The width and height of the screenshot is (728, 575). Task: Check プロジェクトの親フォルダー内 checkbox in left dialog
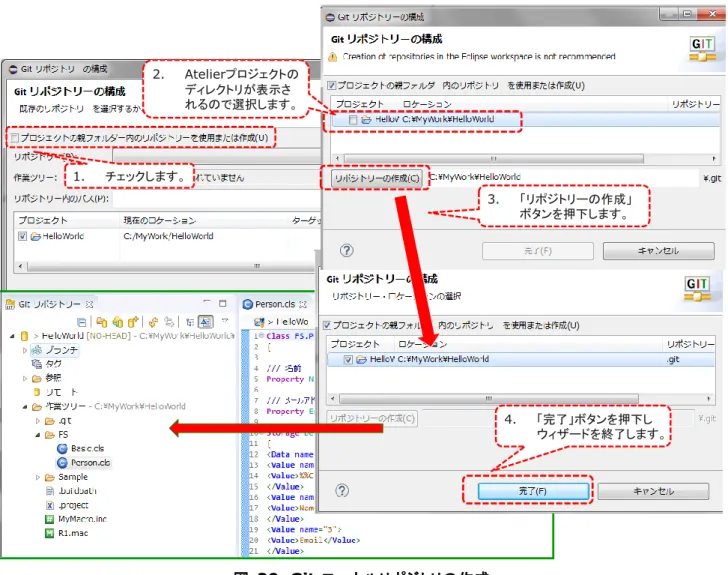point(14,138)
